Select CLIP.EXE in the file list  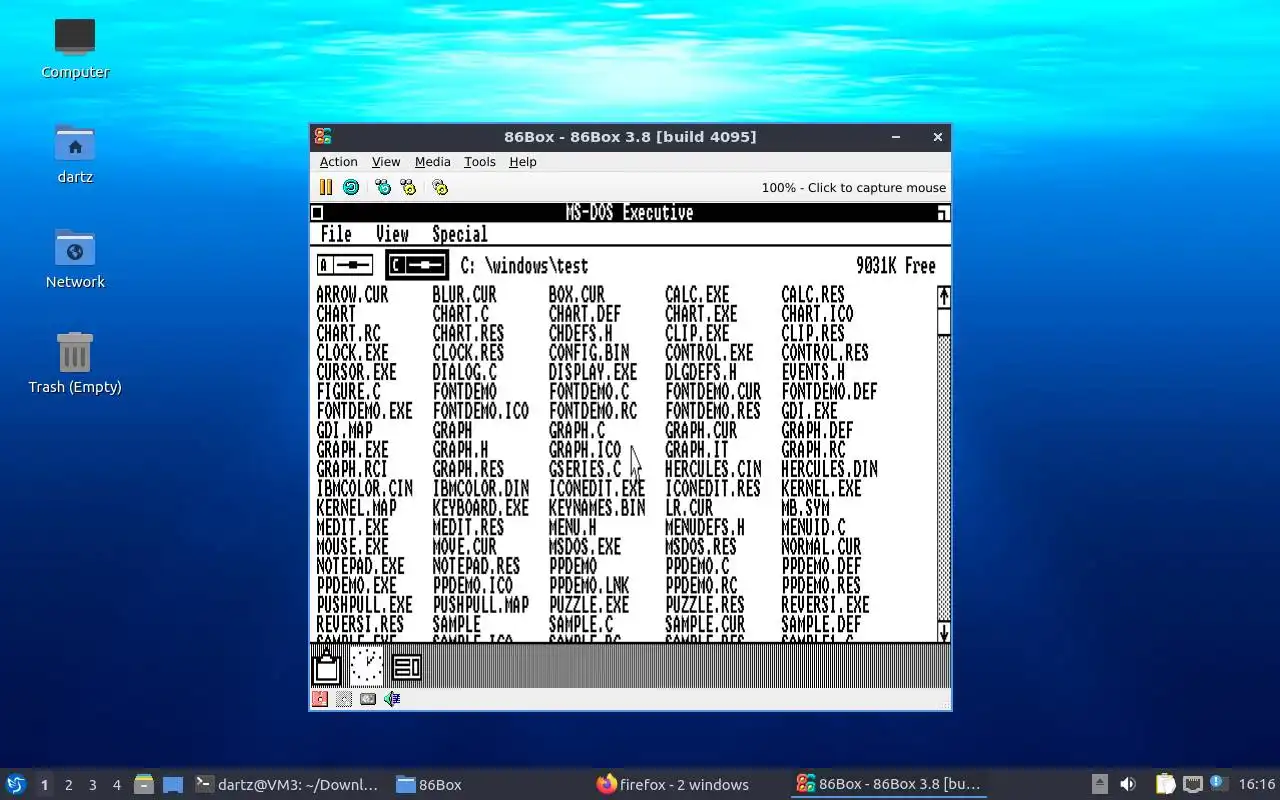(x=697, y=334)
